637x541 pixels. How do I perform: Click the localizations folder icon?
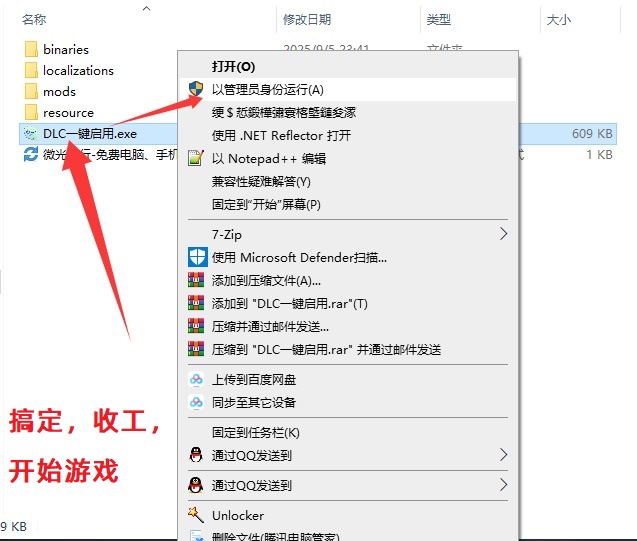(x=31, y=70)
